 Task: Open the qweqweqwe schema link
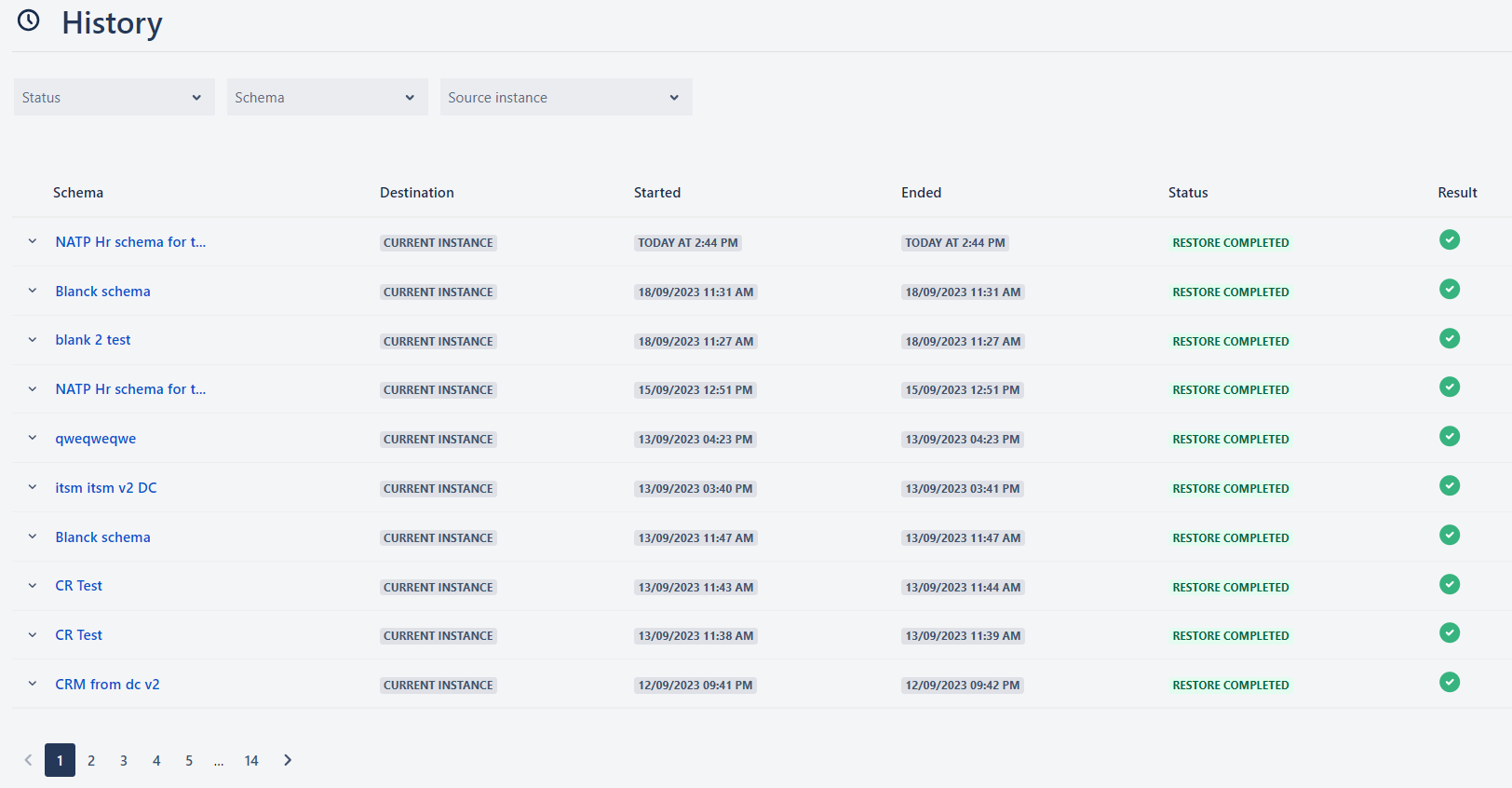pyautogui.click(x=96, y=439)
